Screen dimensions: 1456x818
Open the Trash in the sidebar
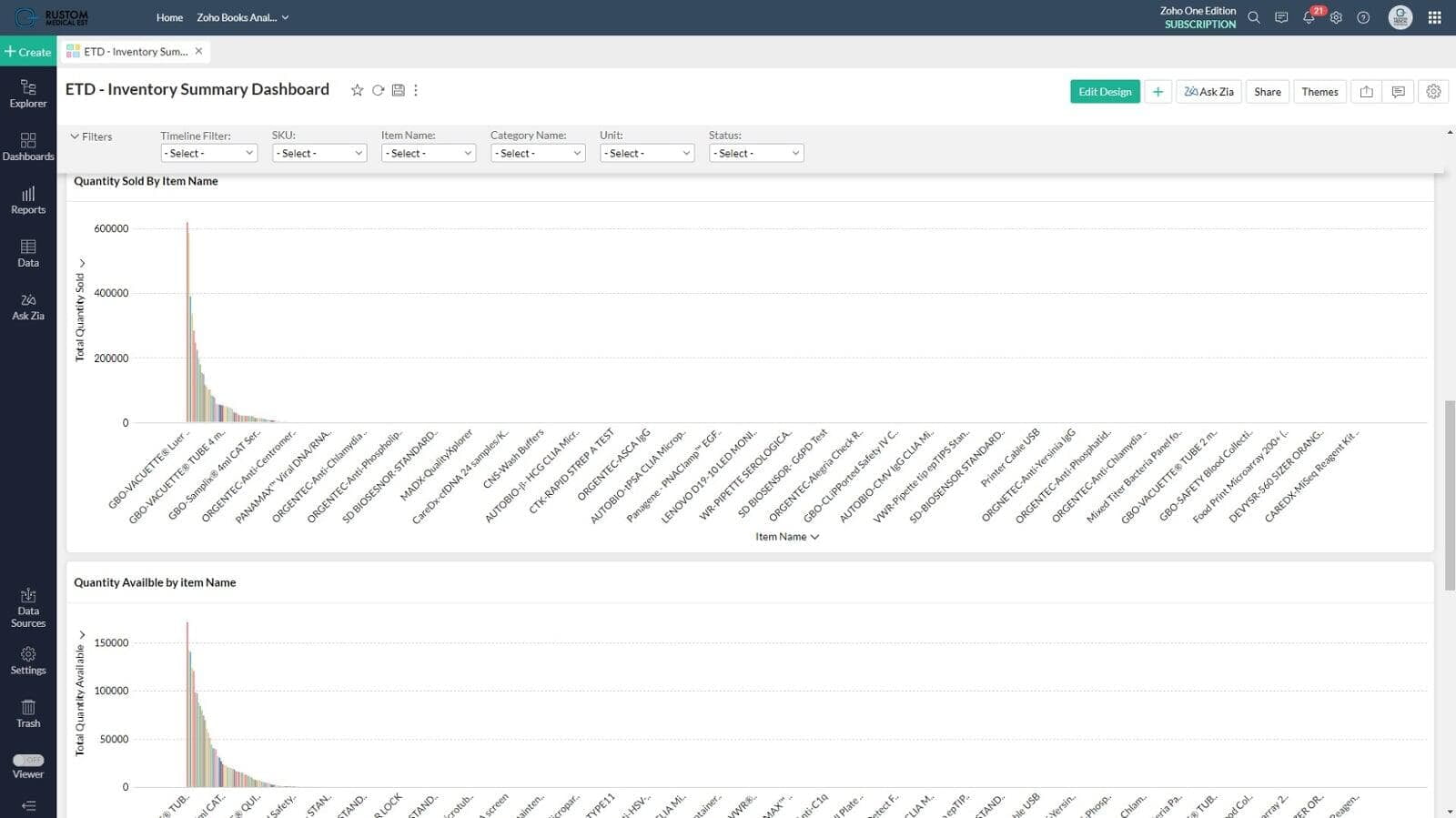pyautogui.click(x=28, y=714)
